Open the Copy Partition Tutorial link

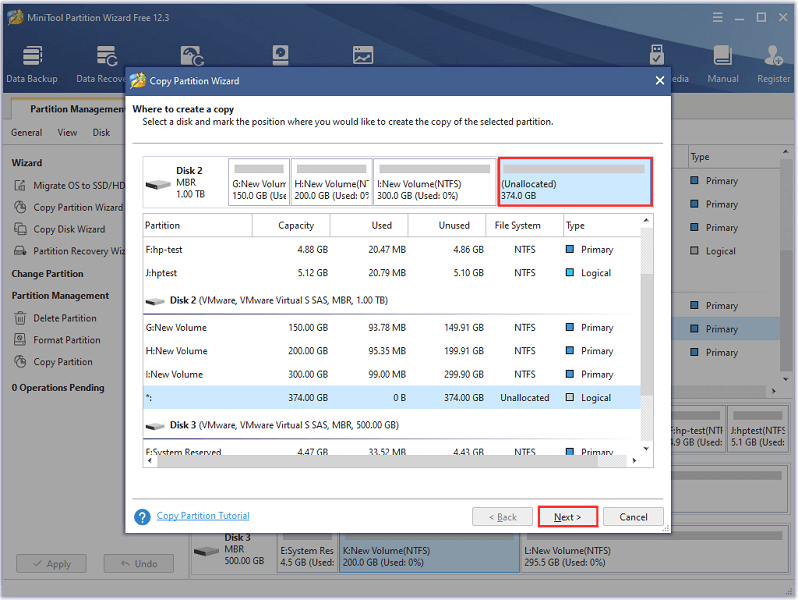pos(203,516)
